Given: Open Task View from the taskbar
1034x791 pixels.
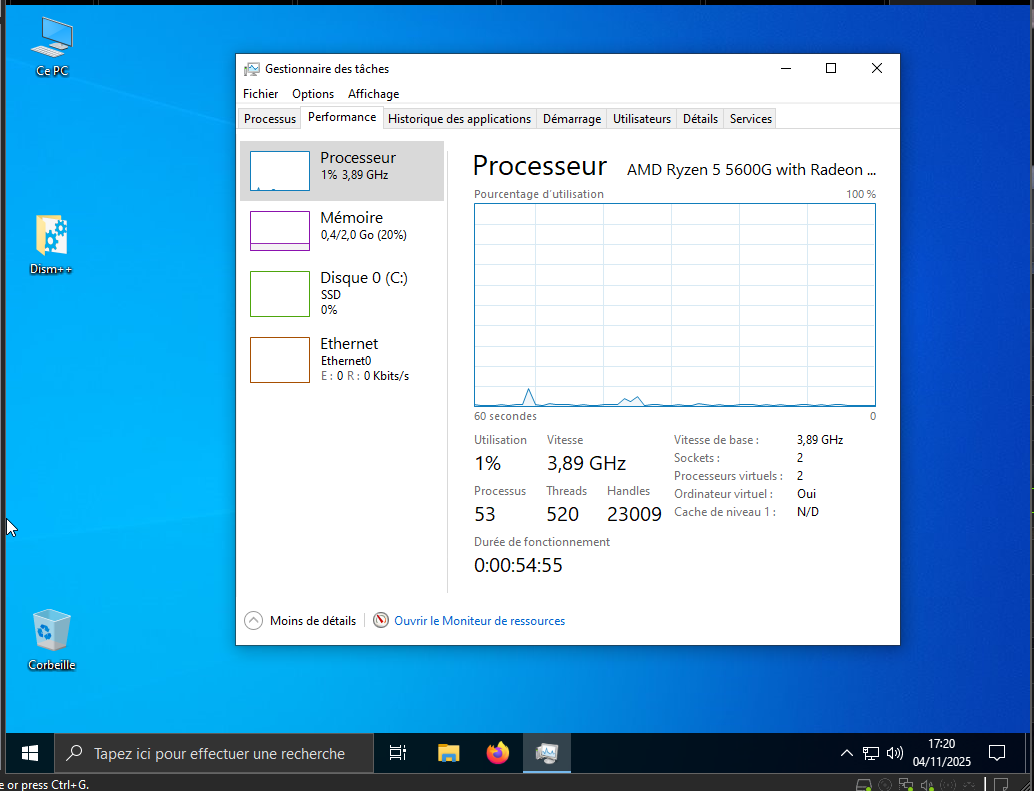Looking at the screenshot, I should (x=398, y=753).
